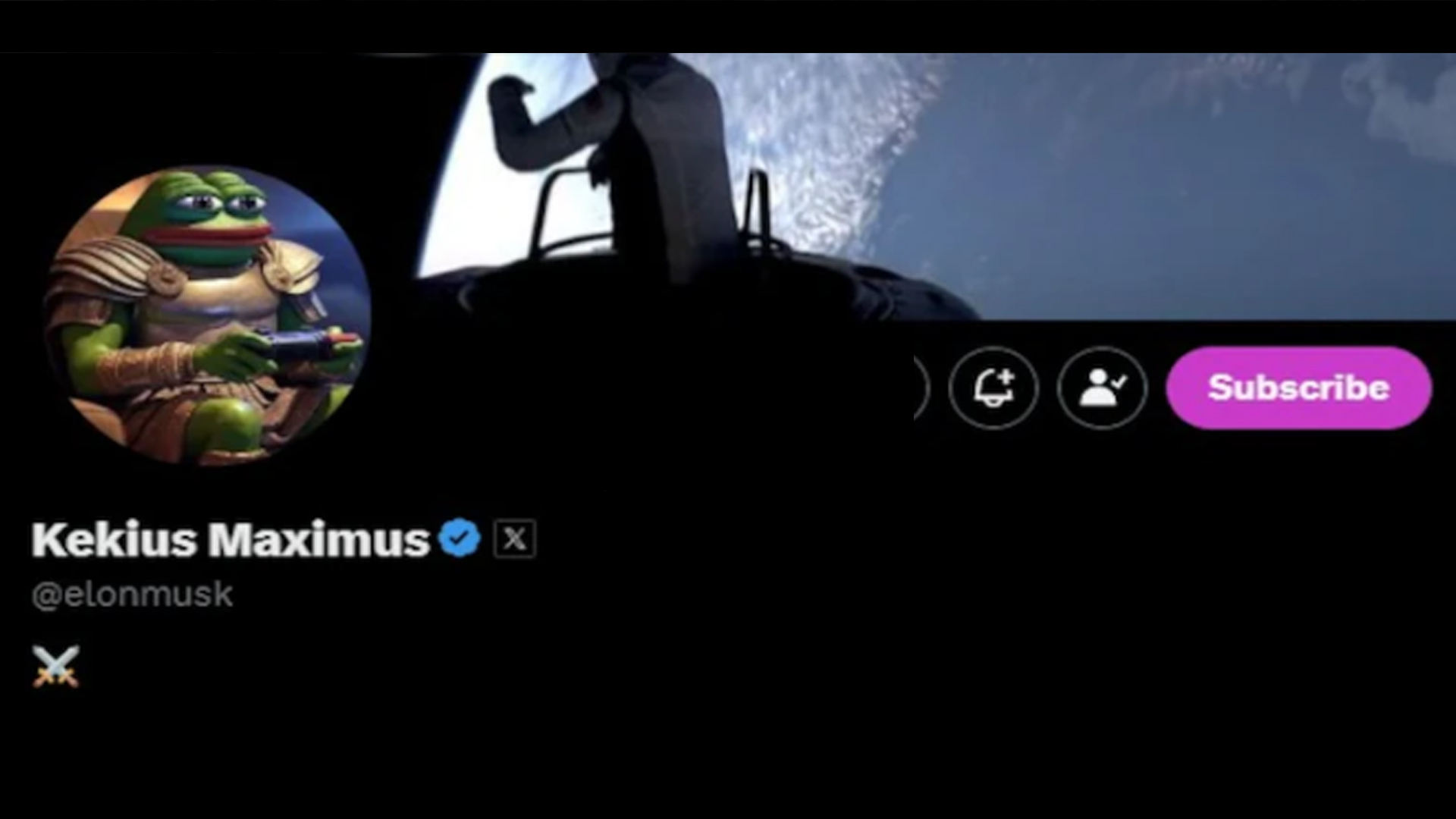Open the X affiliation badge
Image resolution: width=1456 pixels, height=819 pixels.
click(515, 539)
